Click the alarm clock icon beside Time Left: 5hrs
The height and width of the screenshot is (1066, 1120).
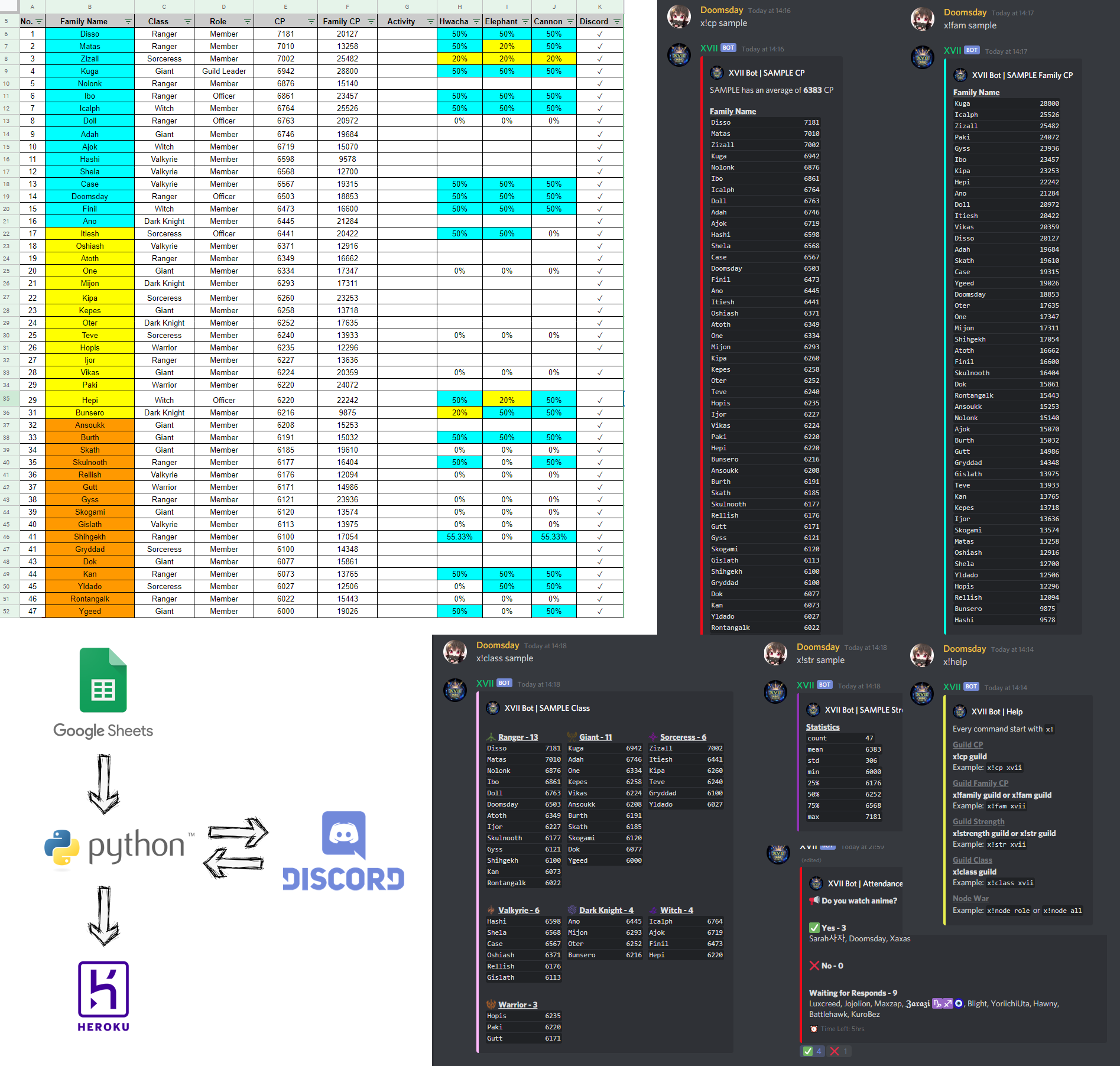click(814, 1029)
